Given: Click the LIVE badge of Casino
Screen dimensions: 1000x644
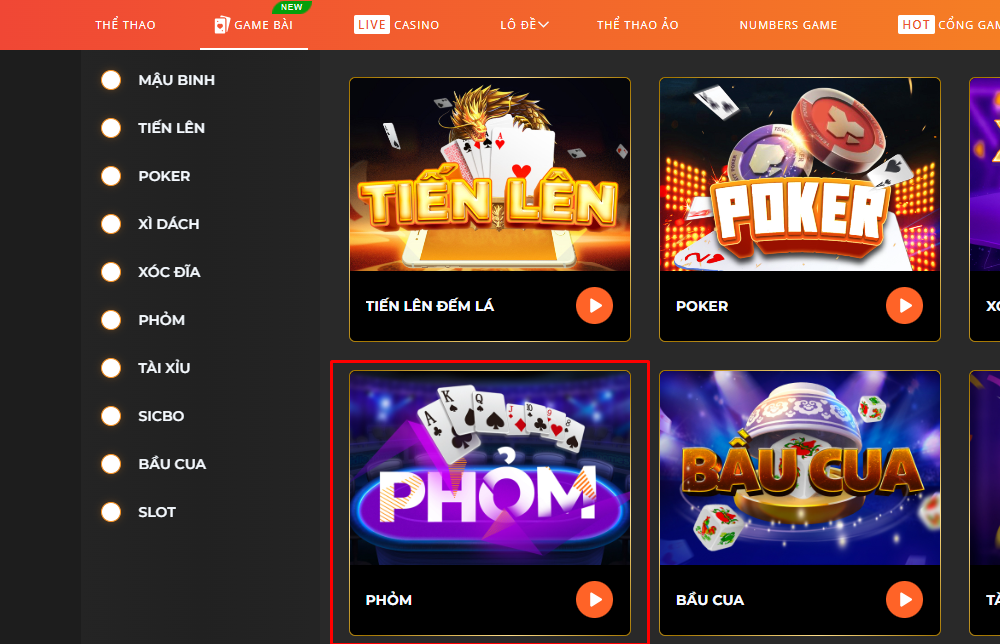Looking at the screenshot, I should (371, 25).
